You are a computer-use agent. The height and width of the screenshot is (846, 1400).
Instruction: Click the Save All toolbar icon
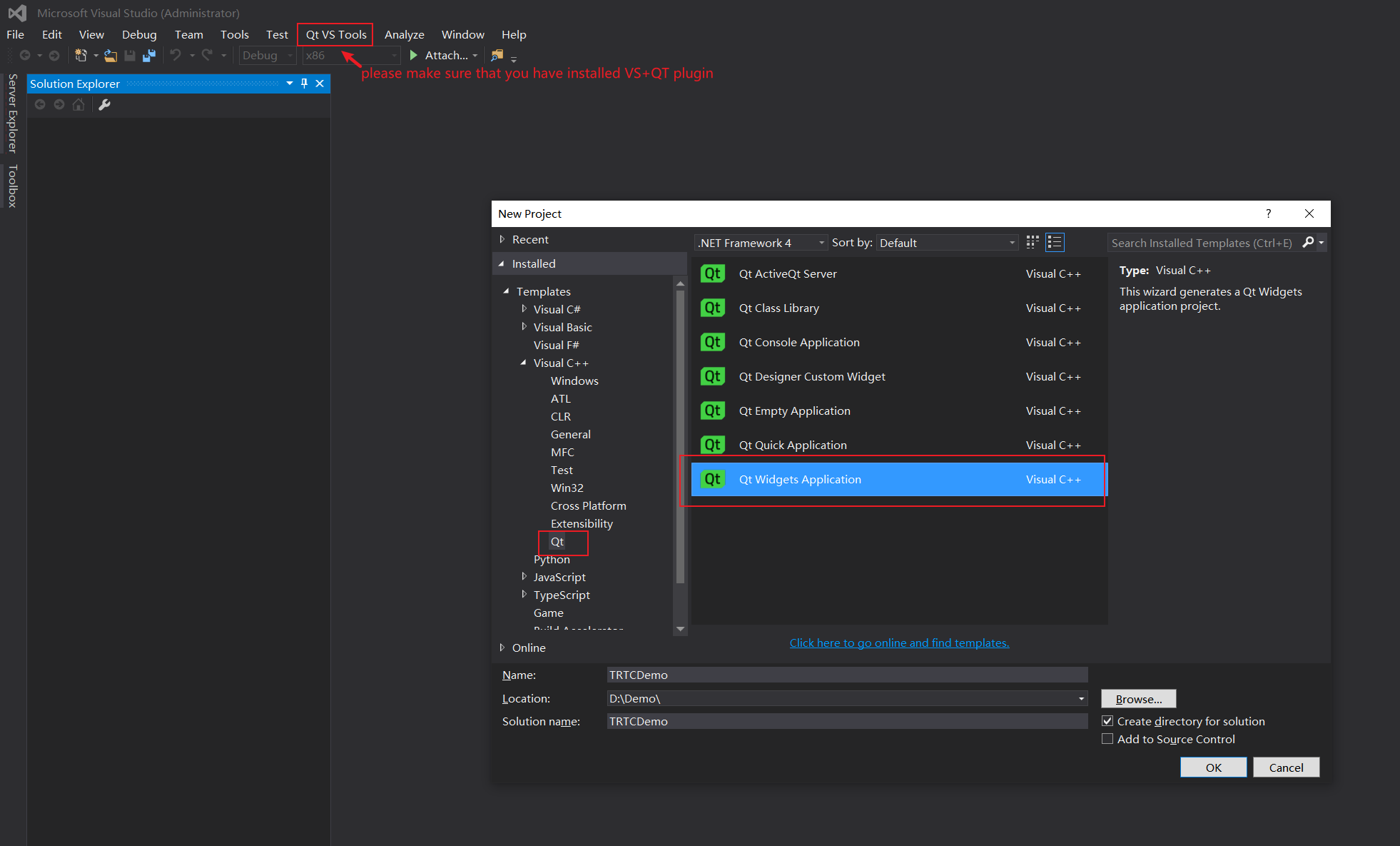(x=149, y=55)
